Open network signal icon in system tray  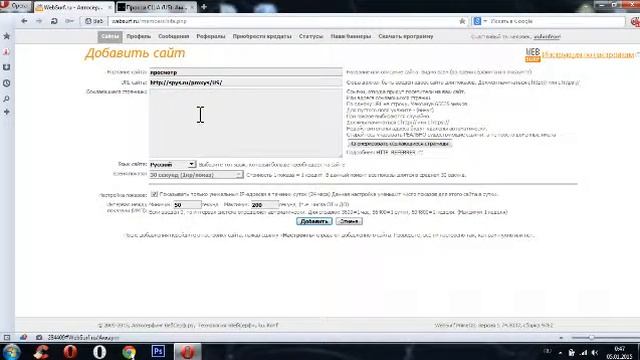click(x=584, y=353)
